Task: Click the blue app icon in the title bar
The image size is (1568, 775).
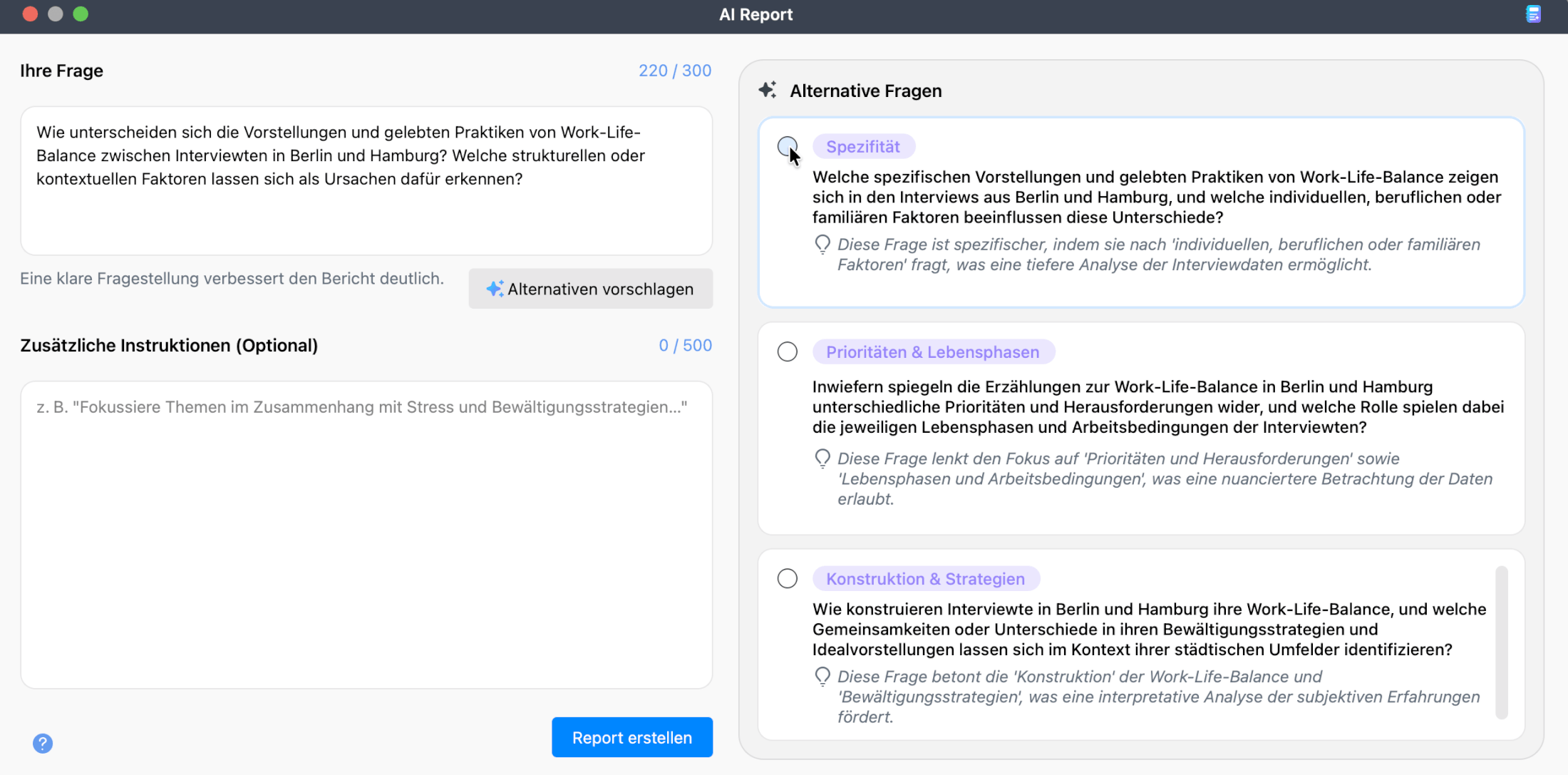Action: click(1533, 14)
